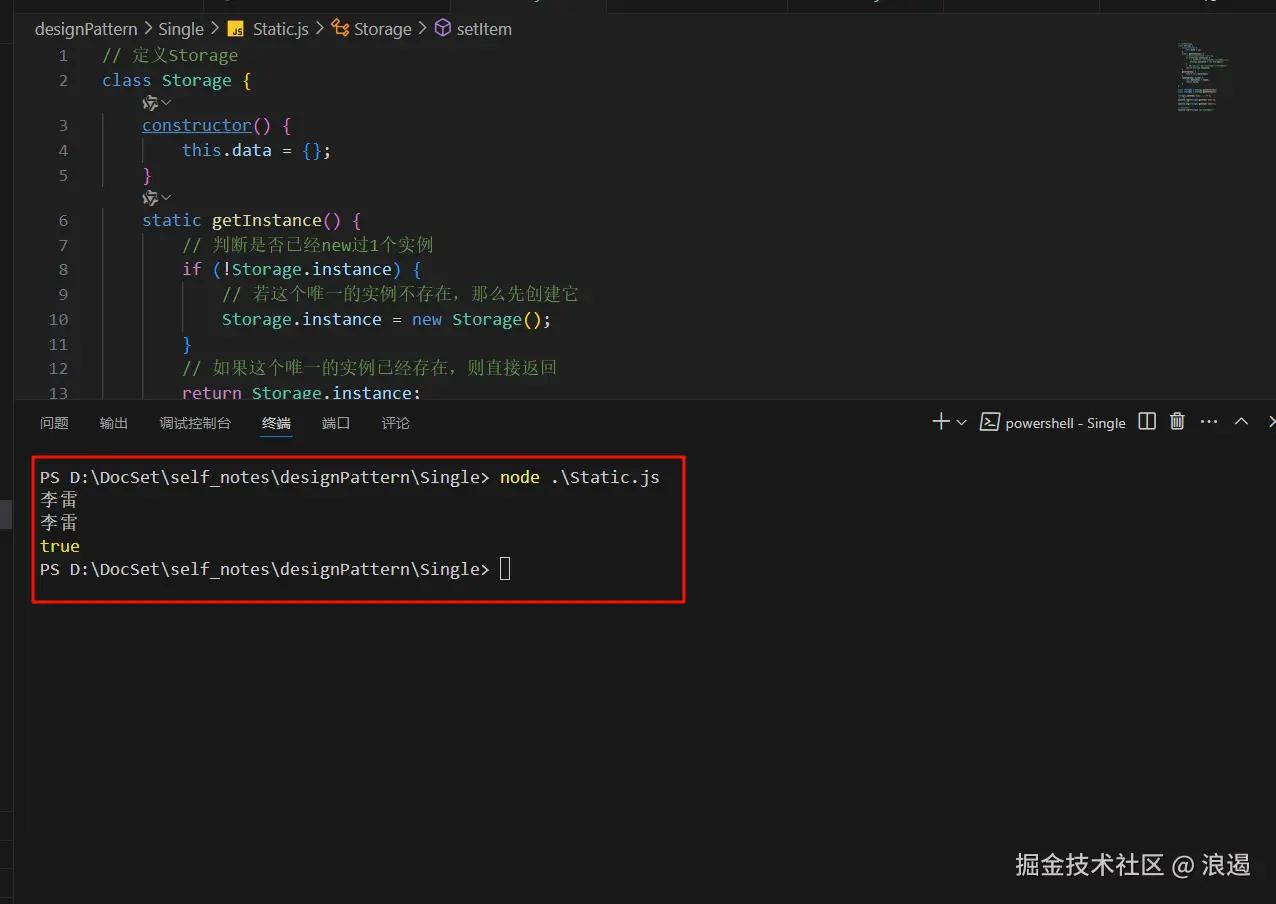This screenshot has width=1276, height=904.
Task: Click the 'true' output line in terminal
Action: coord(60,546)
